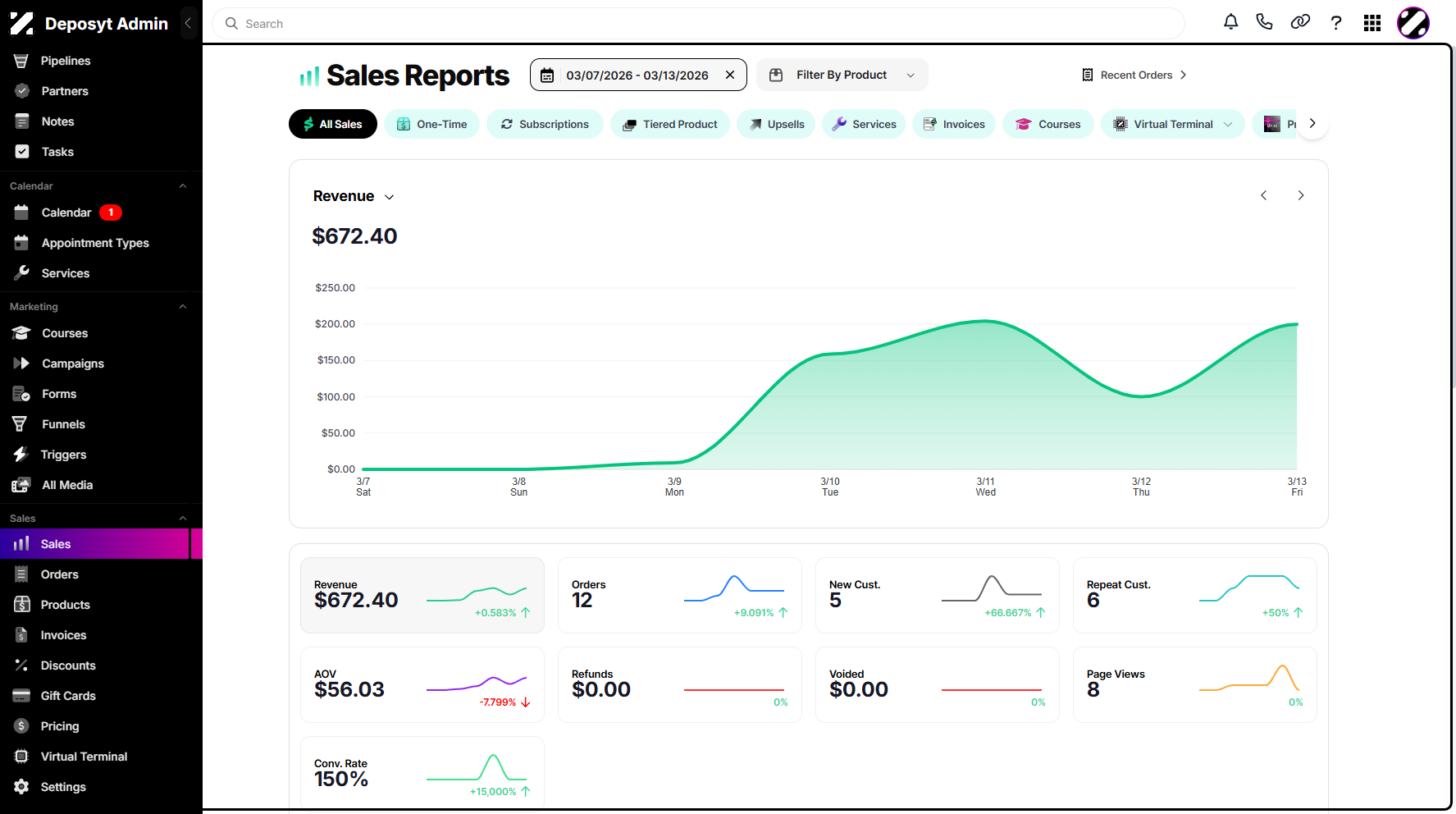Open Recent Orders link
The width and height of the screenshot is (1456, 814).
coord(1134,75)
